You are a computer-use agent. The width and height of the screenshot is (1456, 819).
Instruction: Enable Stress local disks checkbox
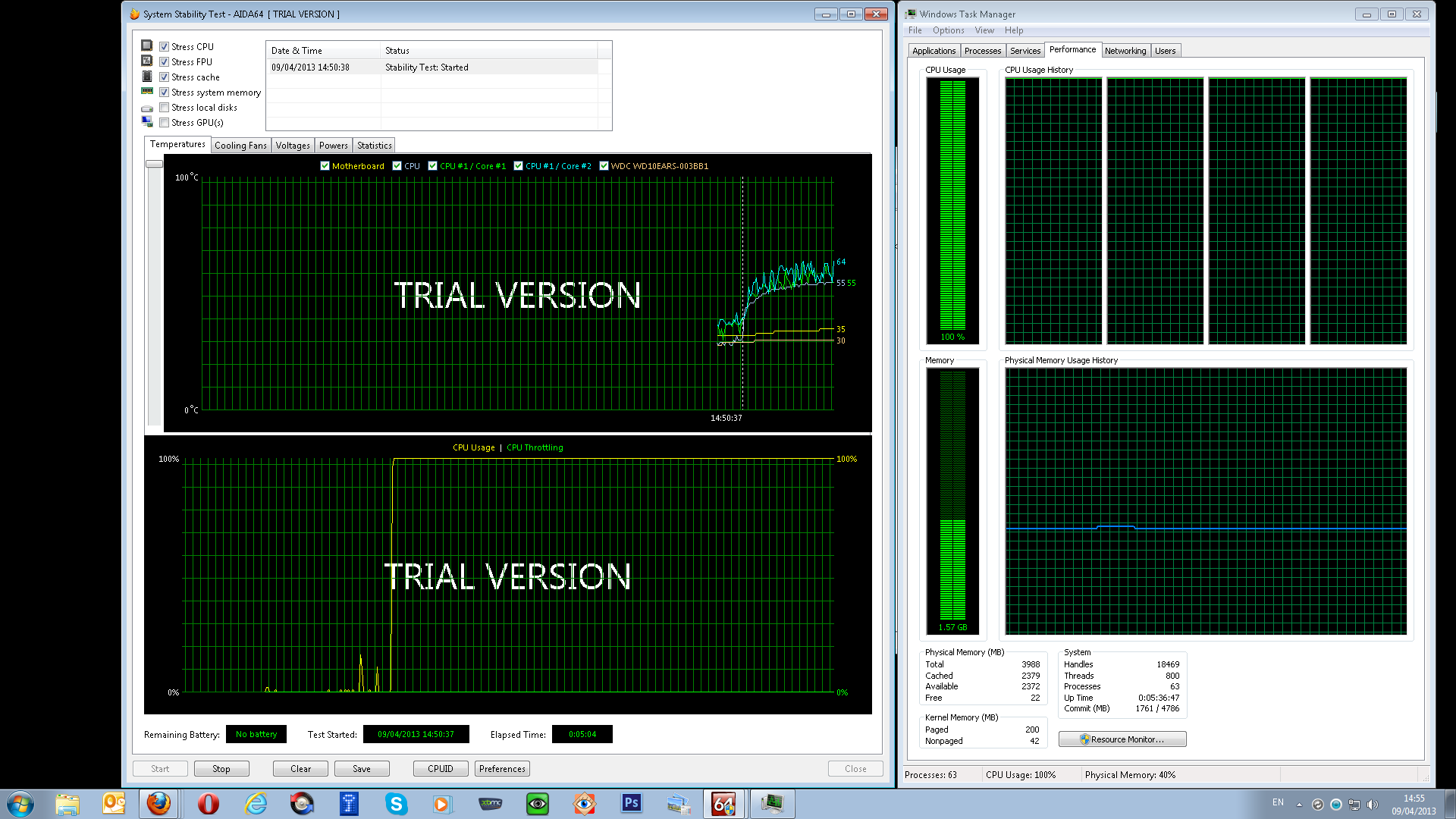click(x=164, y=108)
